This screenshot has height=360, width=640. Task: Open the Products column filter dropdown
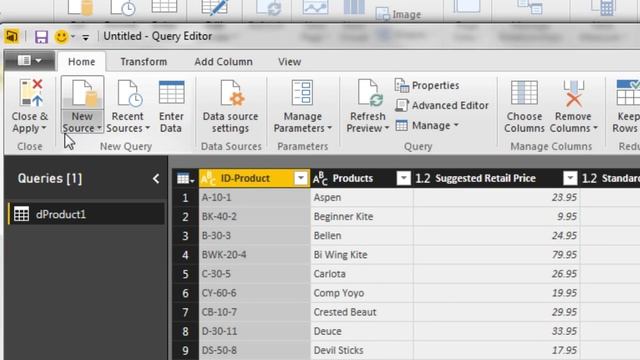pyautogui.click(x=403, y=178)
